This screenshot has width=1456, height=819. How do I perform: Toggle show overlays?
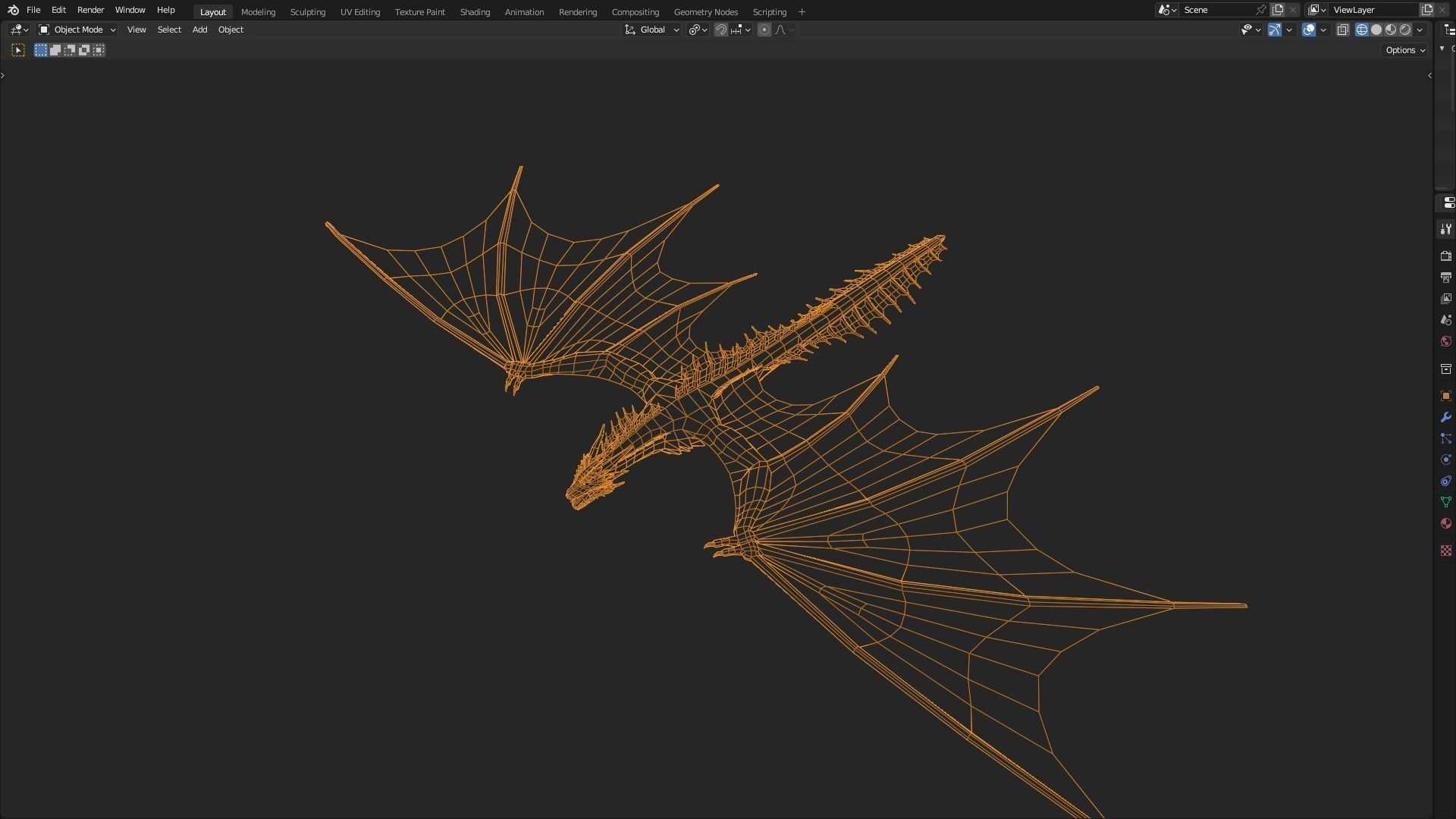pos(1309,30)
